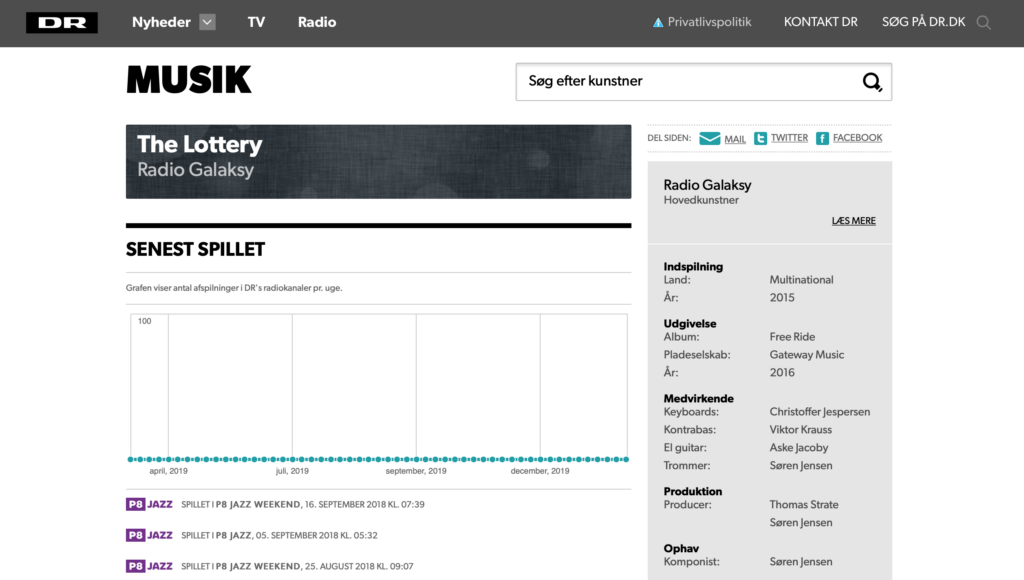Click the header magnifier search icon

tap(984, 23)
